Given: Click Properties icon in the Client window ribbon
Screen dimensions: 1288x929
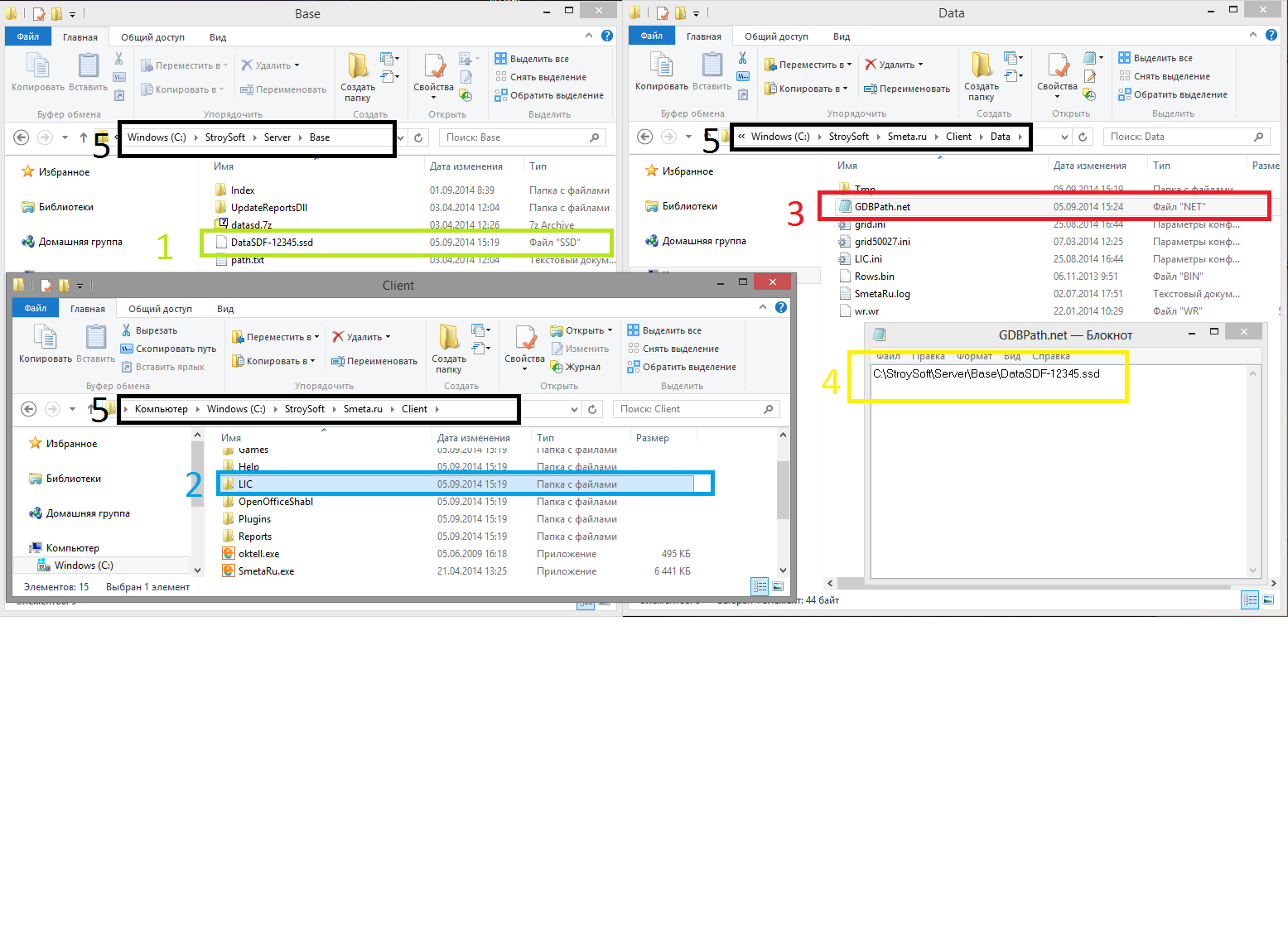Looking at the screenshot, I should click(x=524, y=339).
